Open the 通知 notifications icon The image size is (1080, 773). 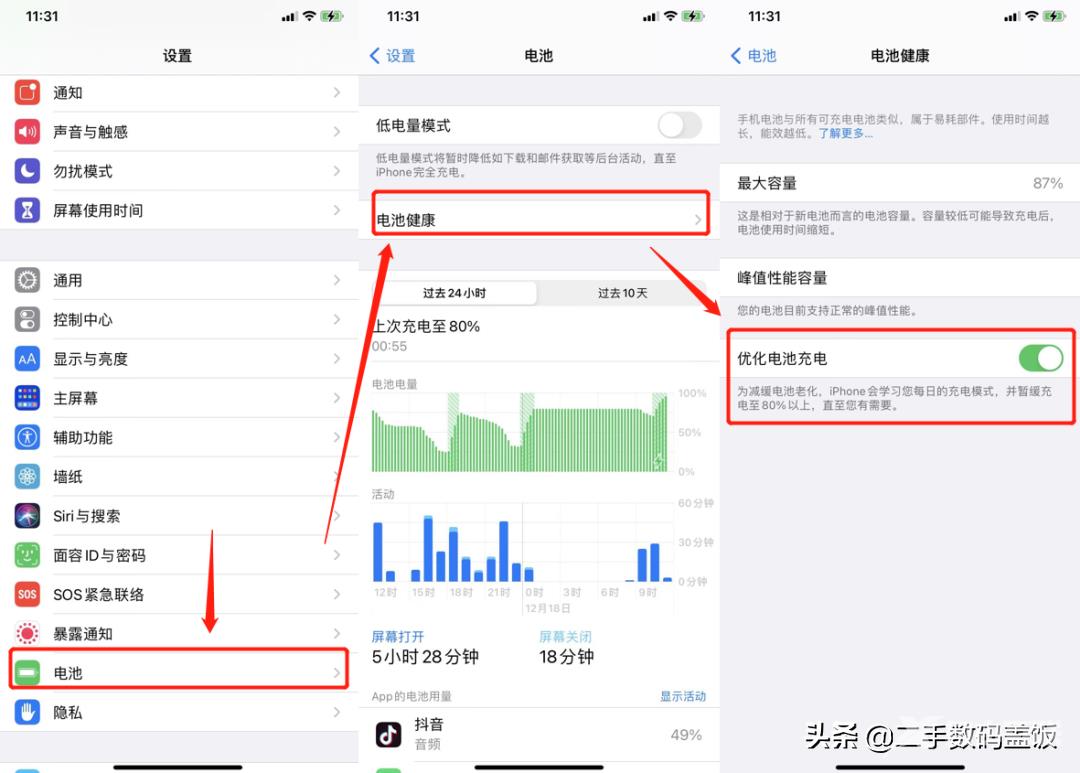28,92
